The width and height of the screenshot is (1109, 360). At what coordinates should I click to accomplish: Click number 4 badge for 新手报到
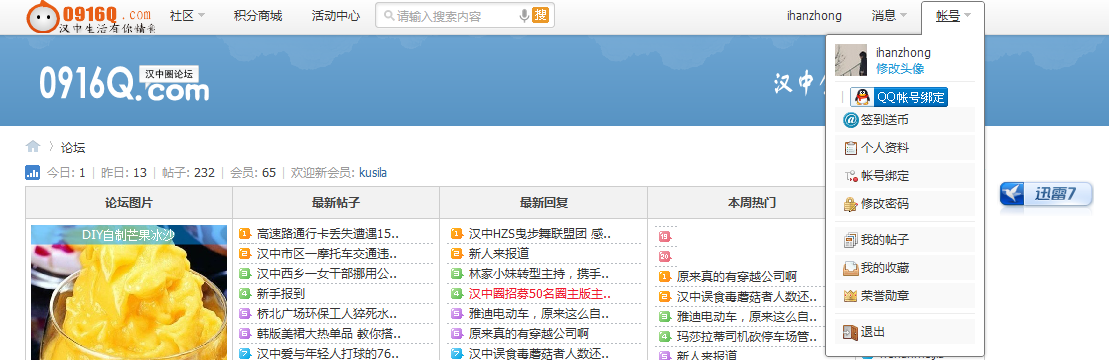[245, 293]
